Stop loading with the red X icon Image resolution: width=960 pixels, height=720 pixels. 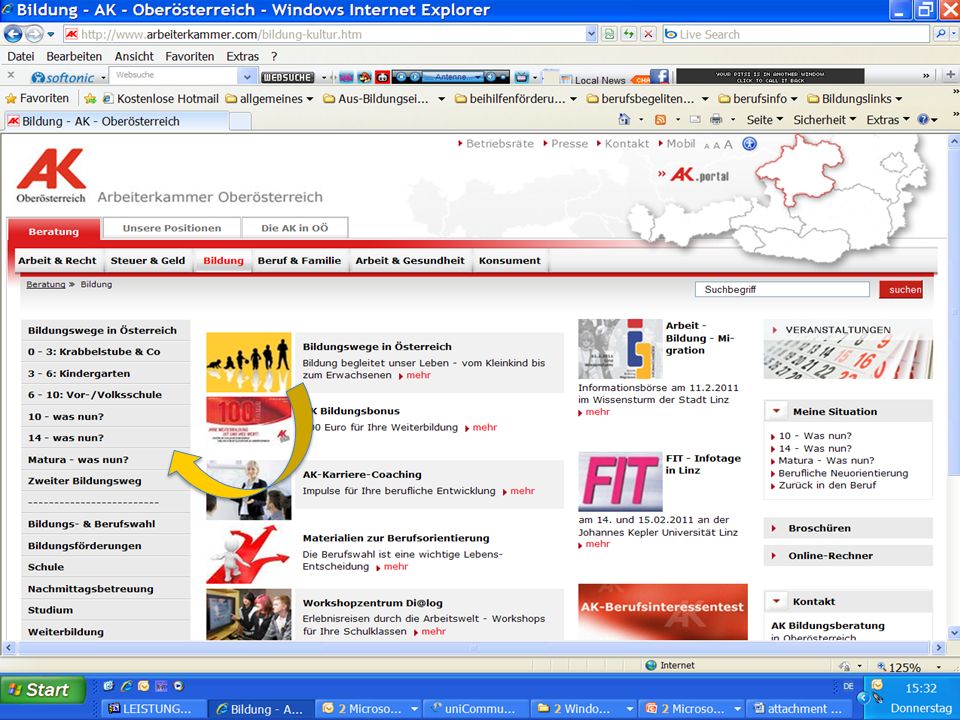coord(648,34)
